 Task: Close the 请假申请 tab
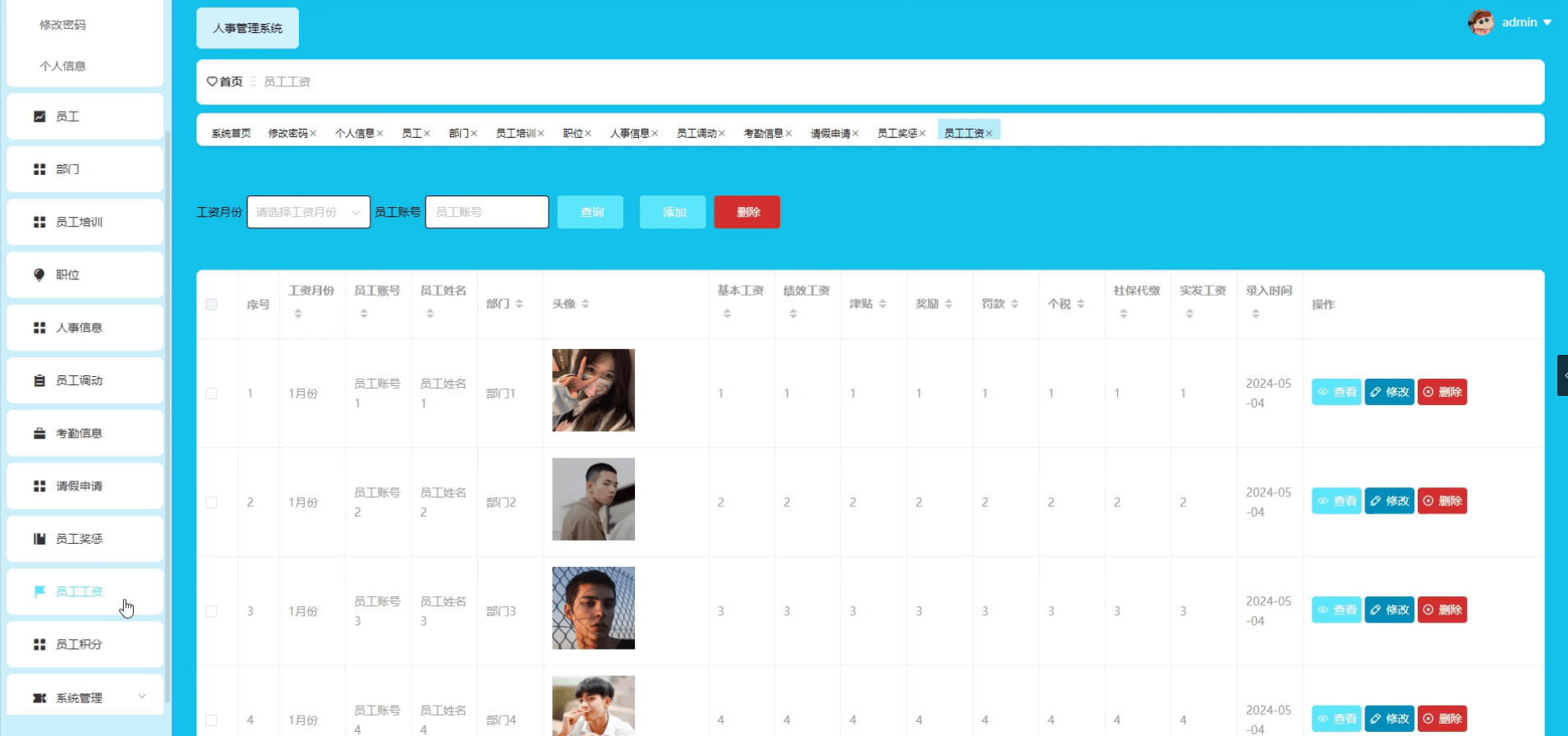[x=855, y=133]
